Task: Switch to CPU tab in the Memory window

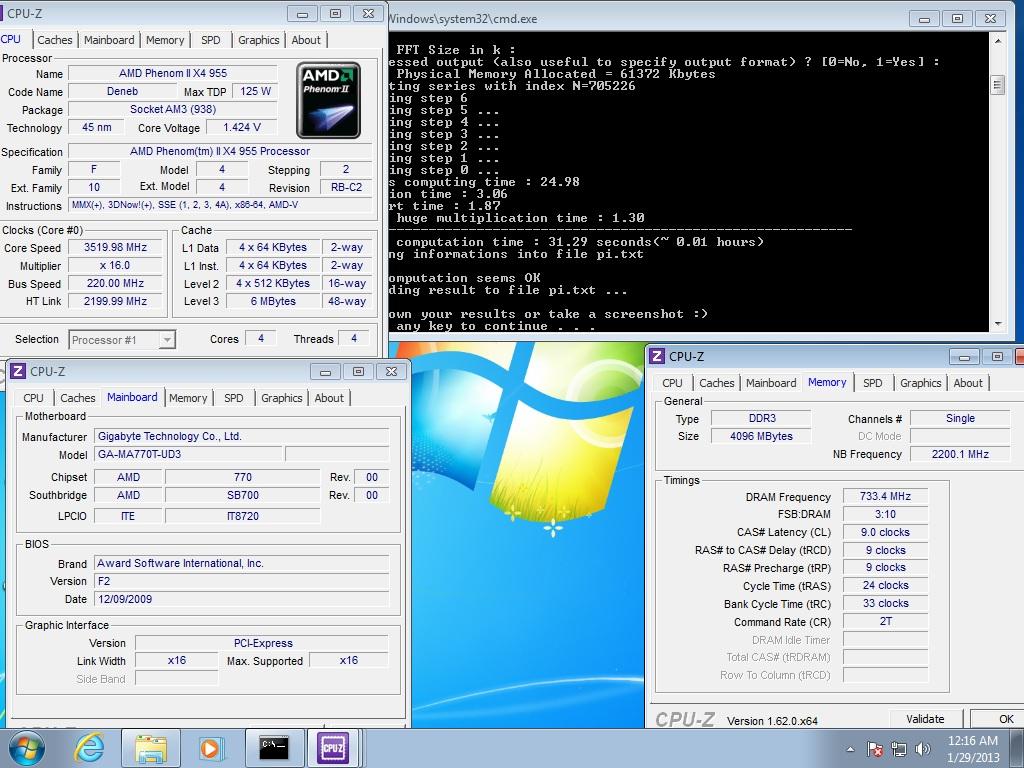Action: [672, 383]
